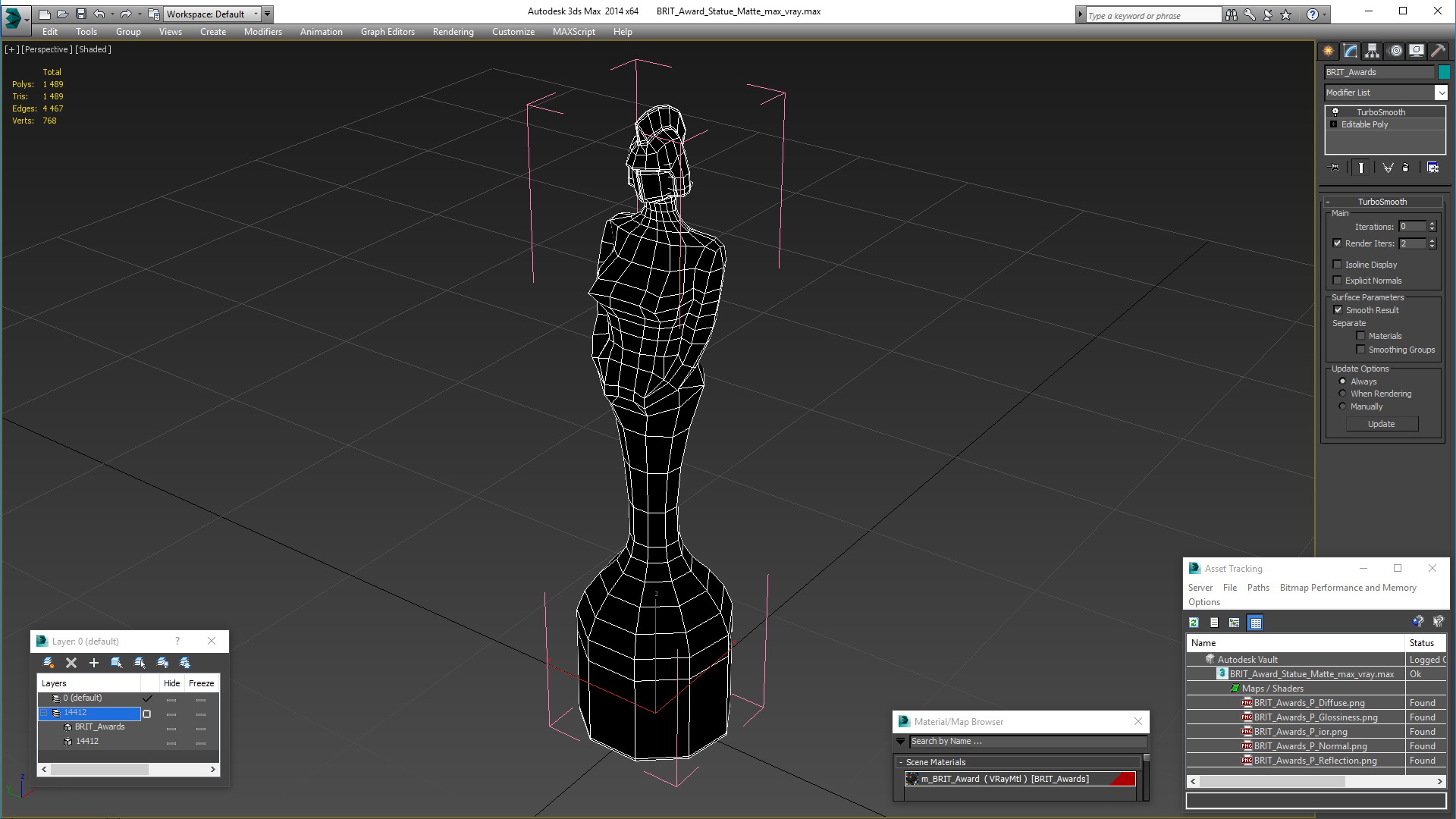Enable the Explicit Normals checkbox
Image resolution: width=1456 pixels, height=819 pixels.
(x=1338, y=281)
